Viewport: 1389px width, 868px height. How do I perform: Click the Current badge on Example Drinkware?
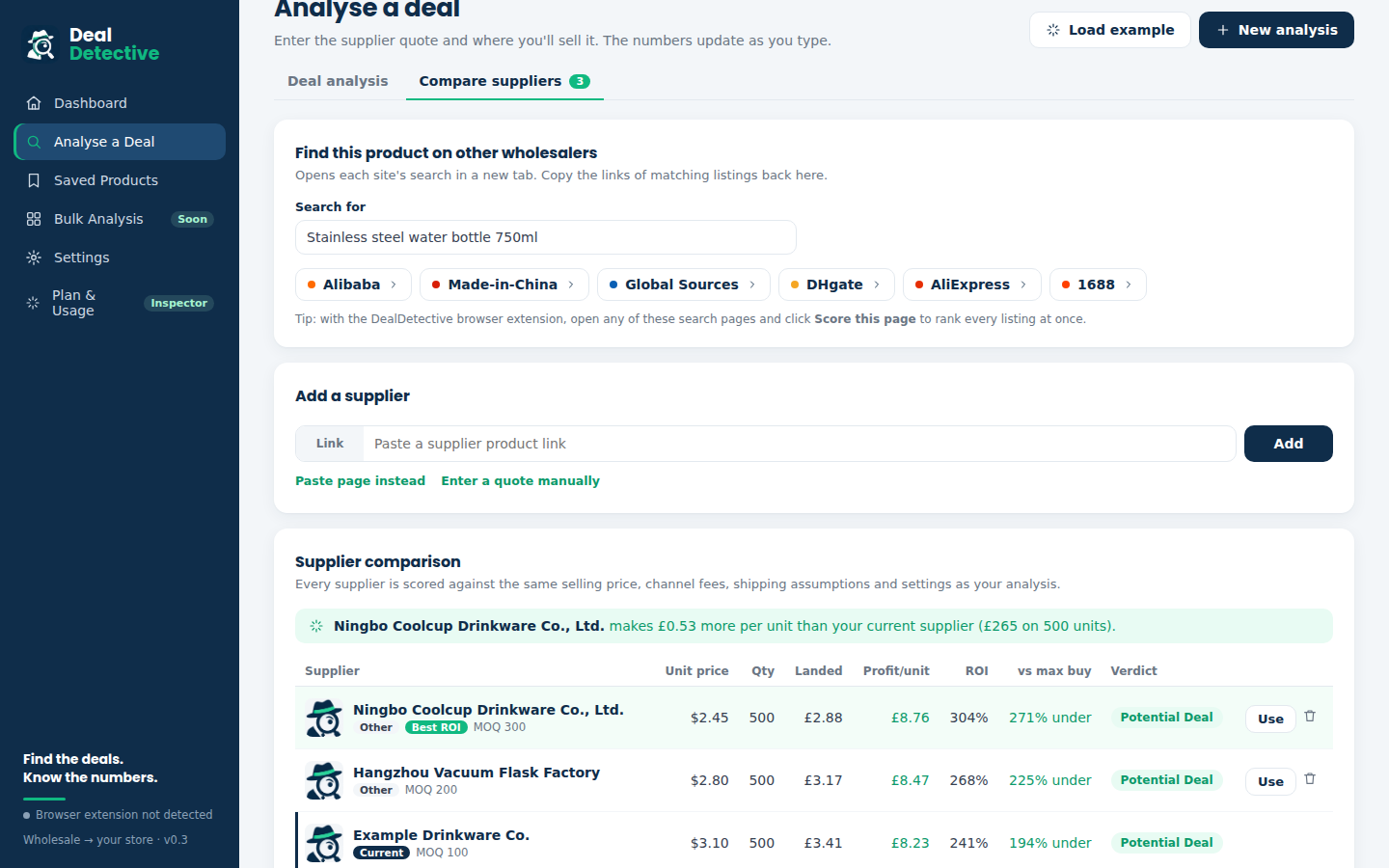tap(382, 853)
